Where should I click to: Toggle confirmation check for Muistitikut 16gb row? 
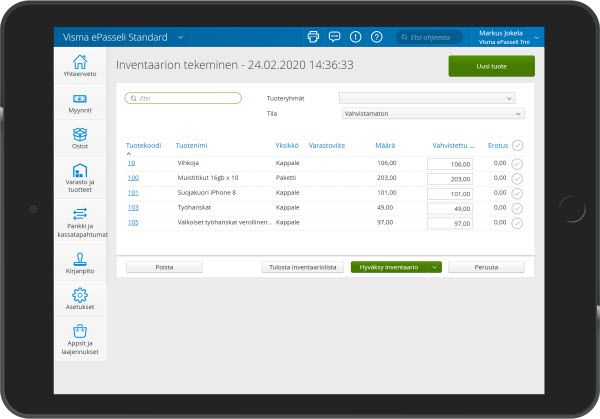pyautogui.click(x=517, y=179)
